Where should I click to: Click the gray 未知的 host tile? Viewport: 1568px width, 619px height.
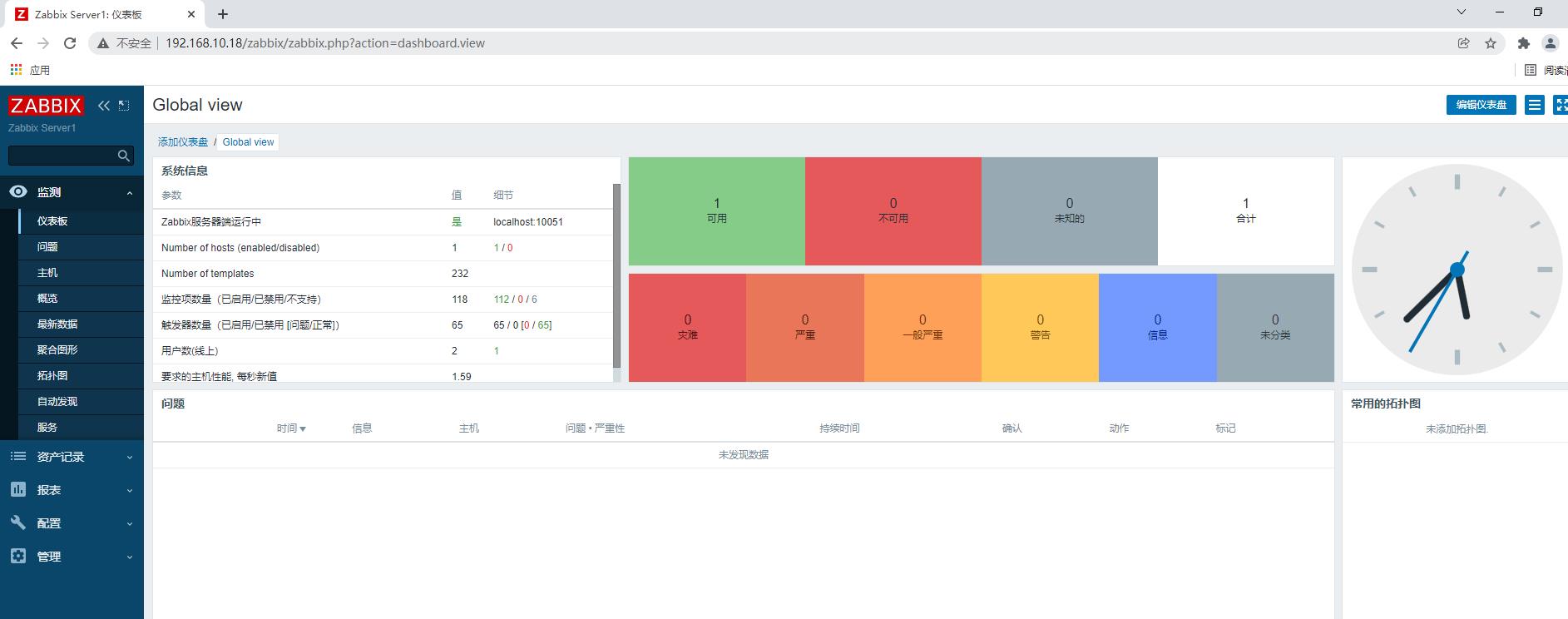click(1070, 211)
